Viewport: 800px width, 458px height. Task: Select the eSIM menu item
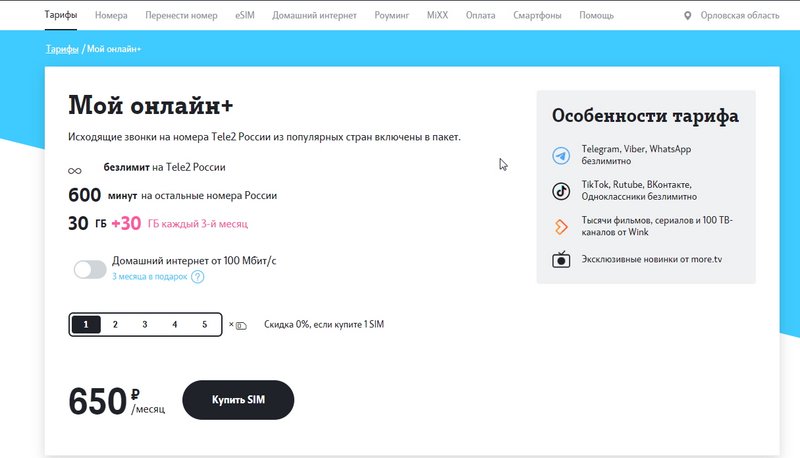245,15
